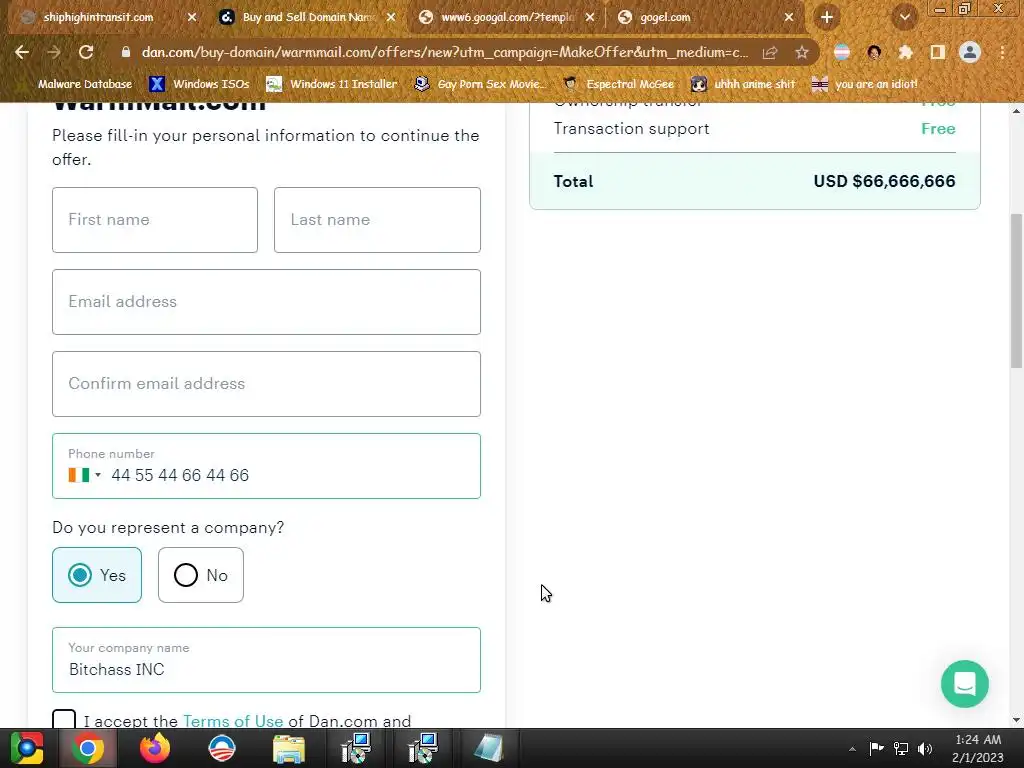Open the phone country flag dropdown
Screen dimensions: 1024x768
[84, 475]
